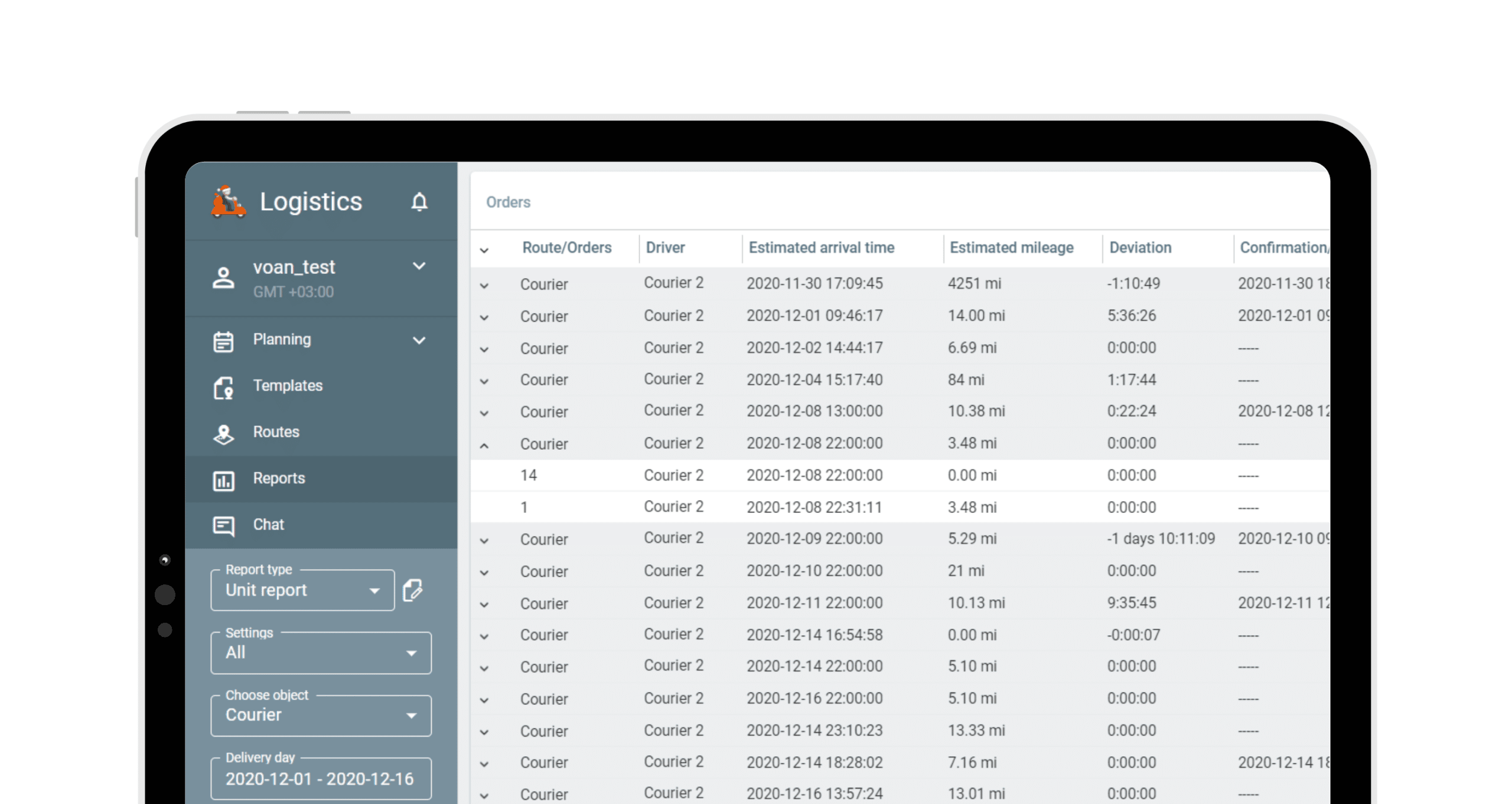Image resolution: width=1512 pixels, height=804 pixels.
Task: Open the Templates menu item
Action: point(288,386)
